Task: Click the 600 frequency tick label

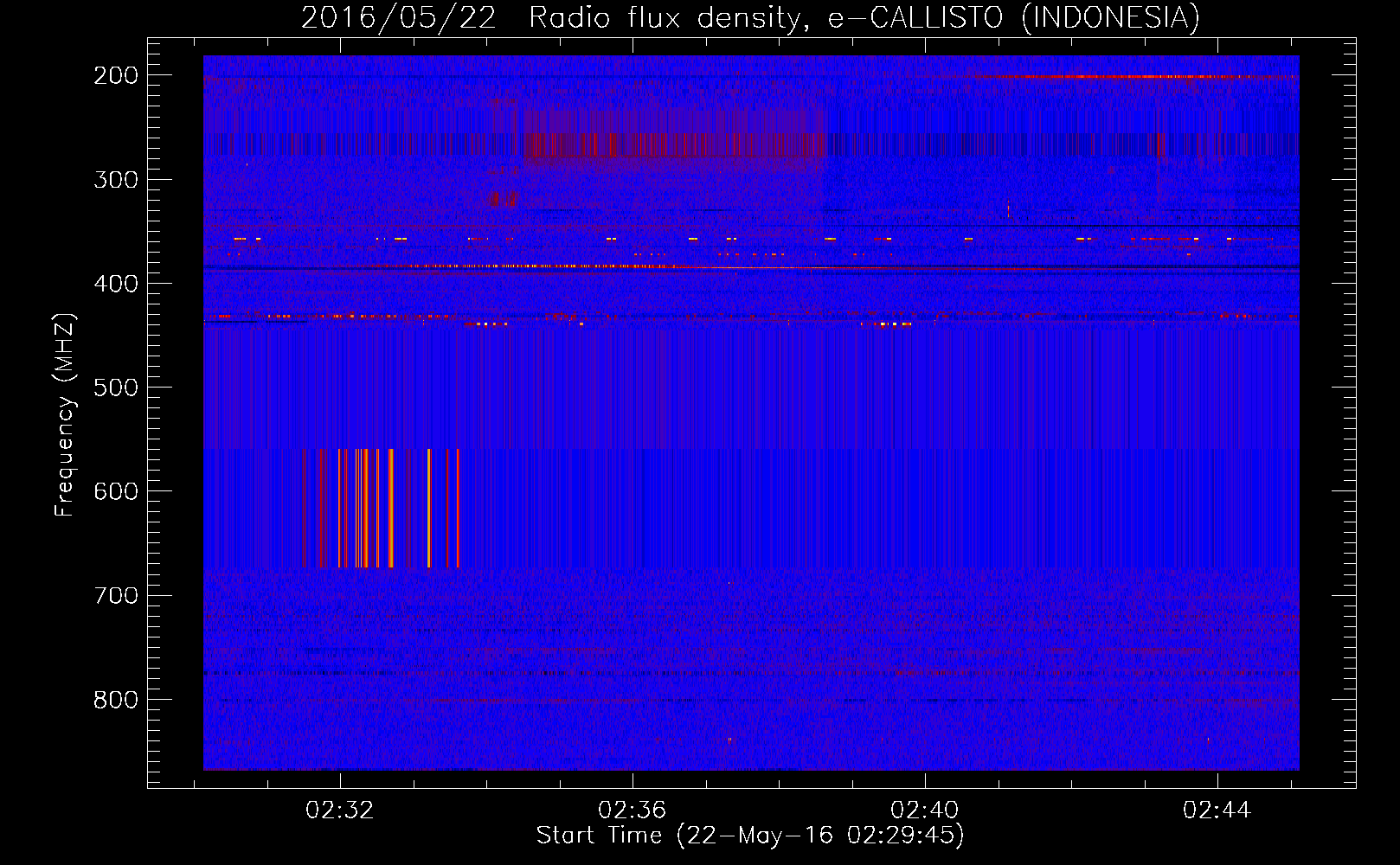Action: click(116, 491)
